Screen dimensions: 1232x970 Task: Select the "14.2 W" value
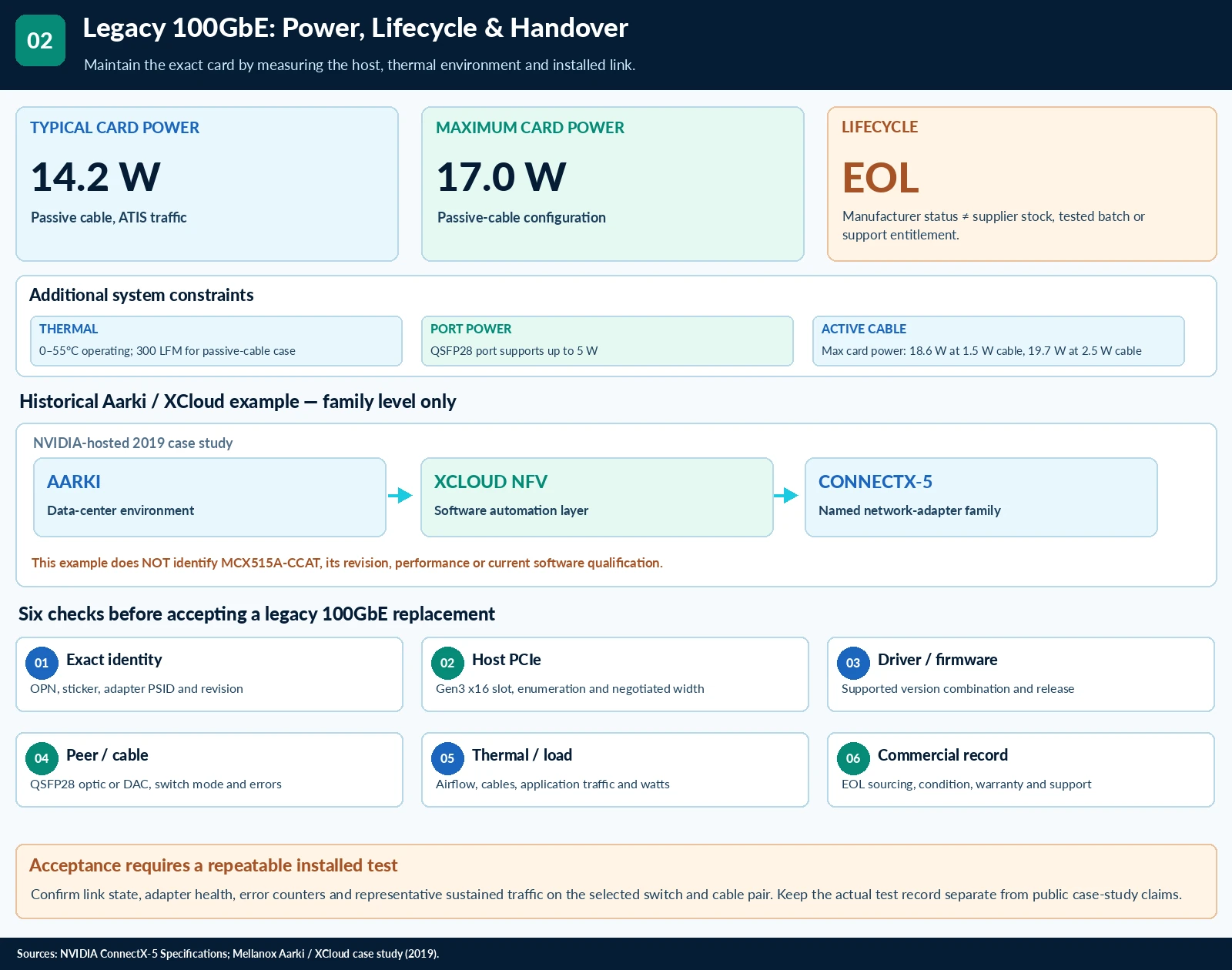click(x=95, y=177)
